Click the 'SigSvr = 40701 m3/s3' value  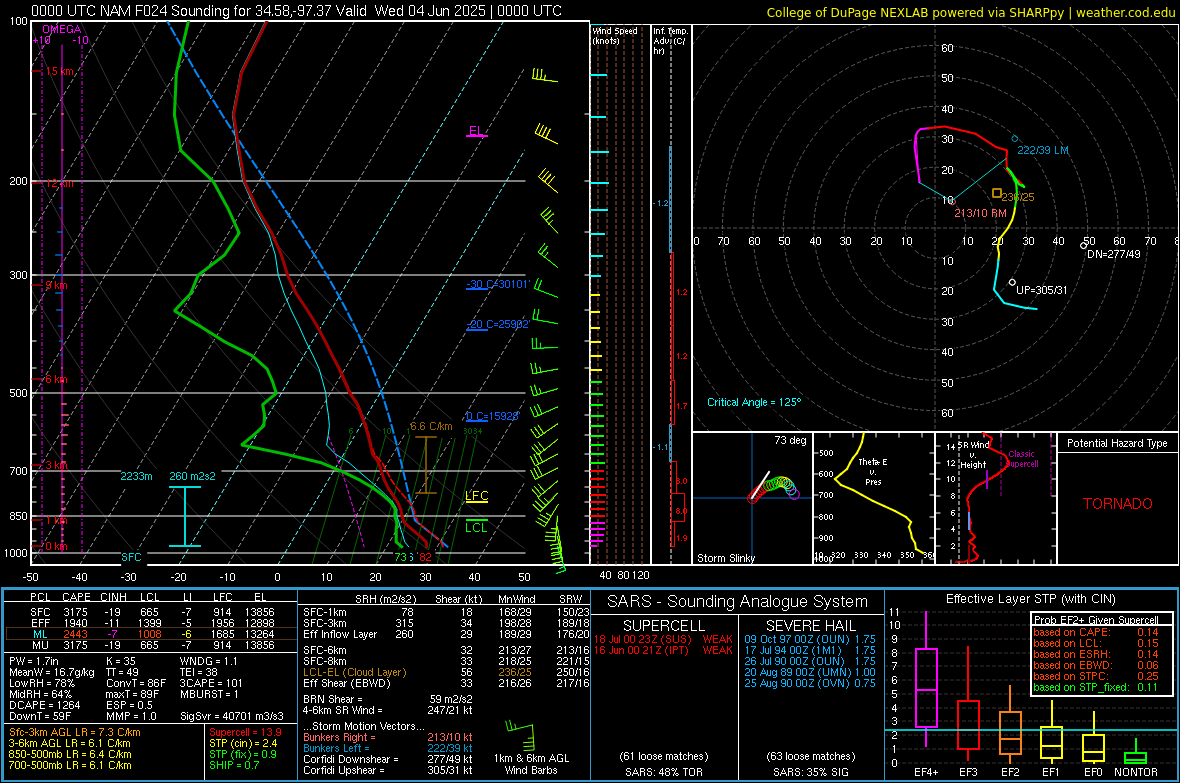(232, 717)
